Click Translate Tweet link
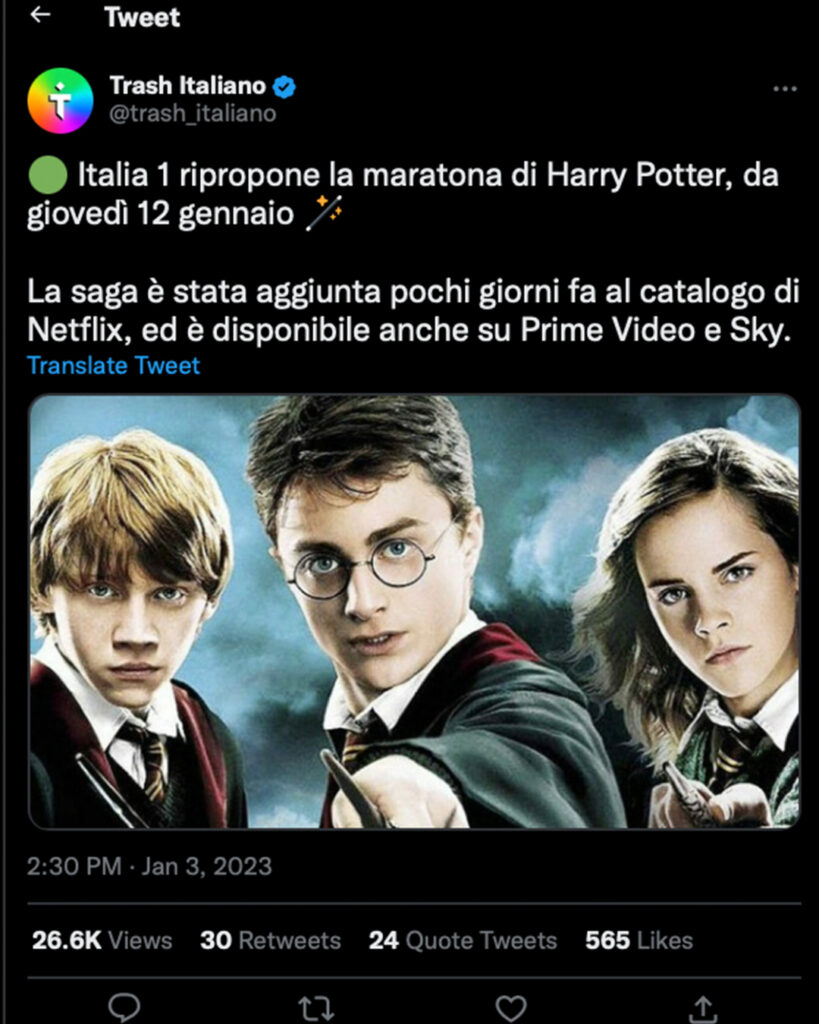 [x=113, y=366]
